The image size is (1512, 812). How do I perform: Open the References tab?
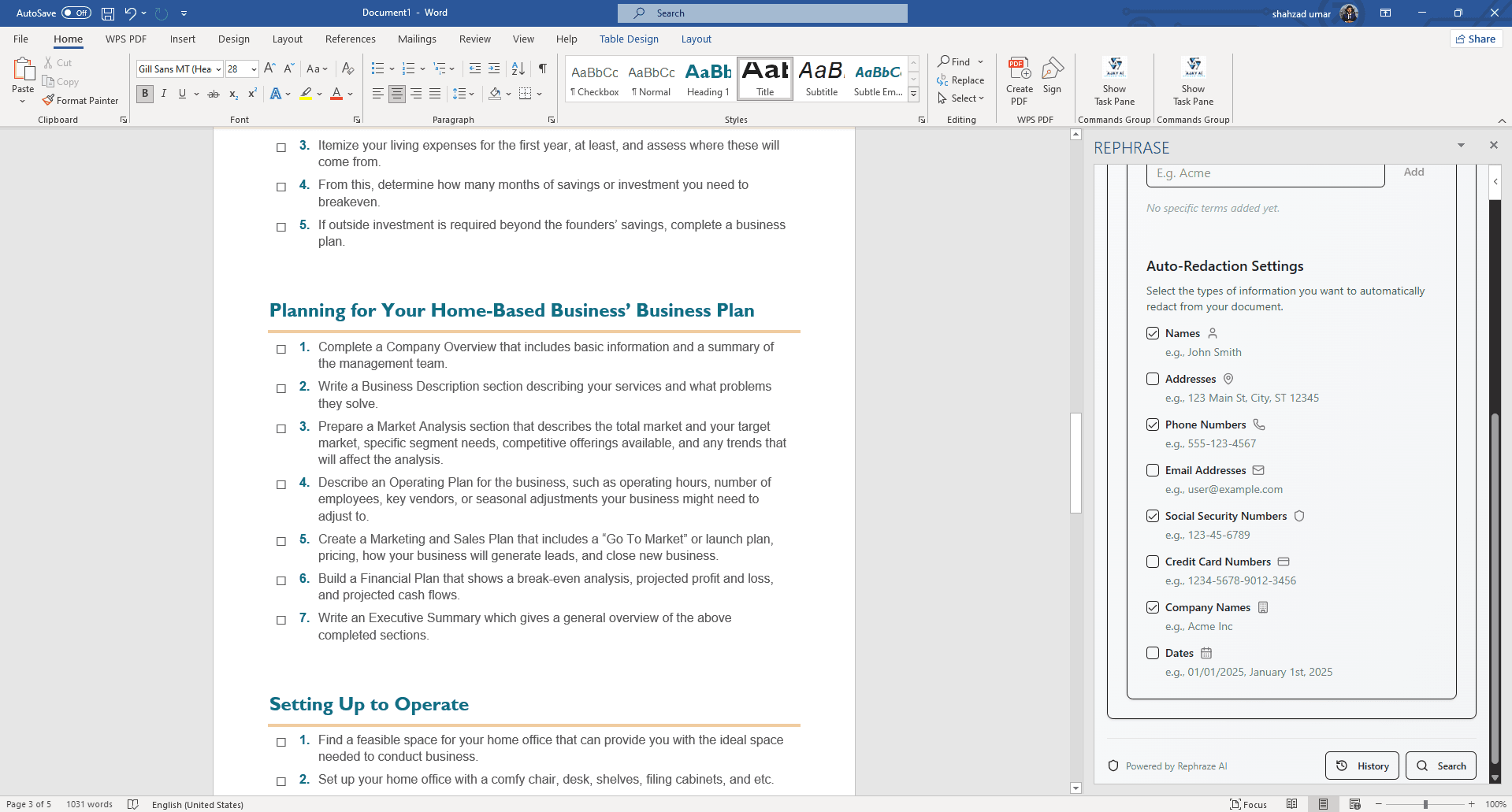pos(351,39)
